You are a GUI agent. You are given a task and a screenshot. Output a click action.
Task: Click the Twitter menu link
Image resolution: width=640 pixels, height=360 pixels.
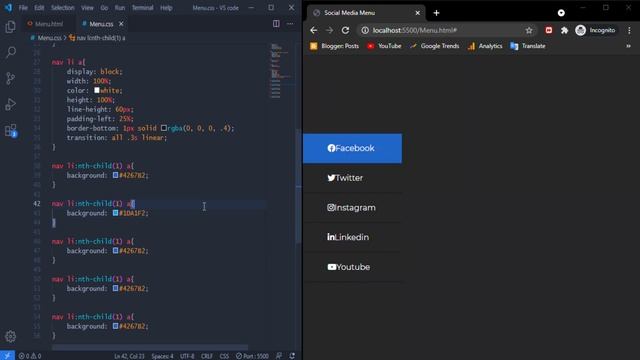pos(352,178)
